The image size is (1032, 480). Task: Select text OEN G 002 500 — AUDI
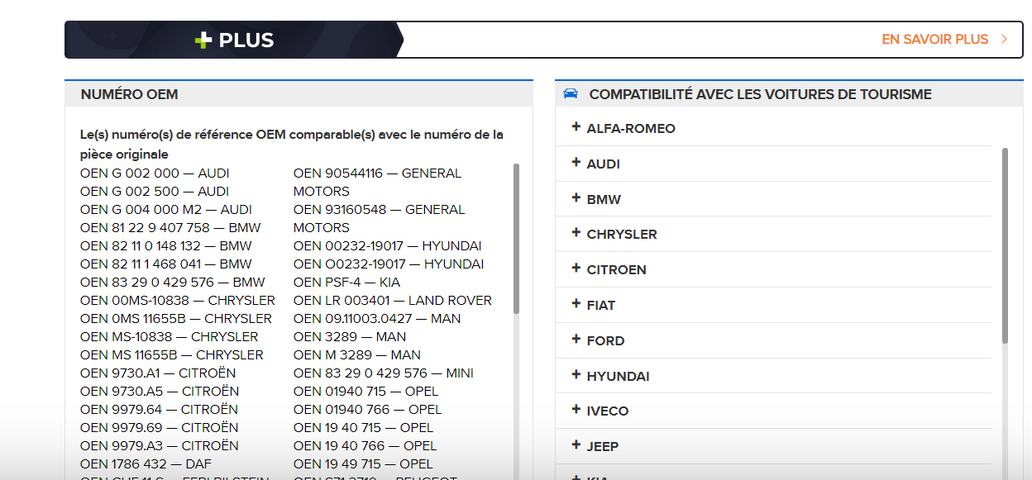155,192
